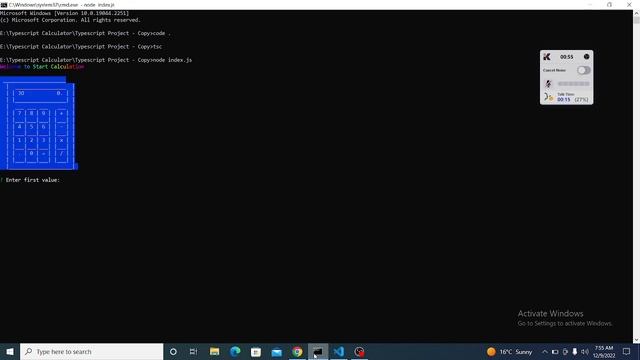Click the round dark button in Krisp widget
640x360 pixels.
587,57
